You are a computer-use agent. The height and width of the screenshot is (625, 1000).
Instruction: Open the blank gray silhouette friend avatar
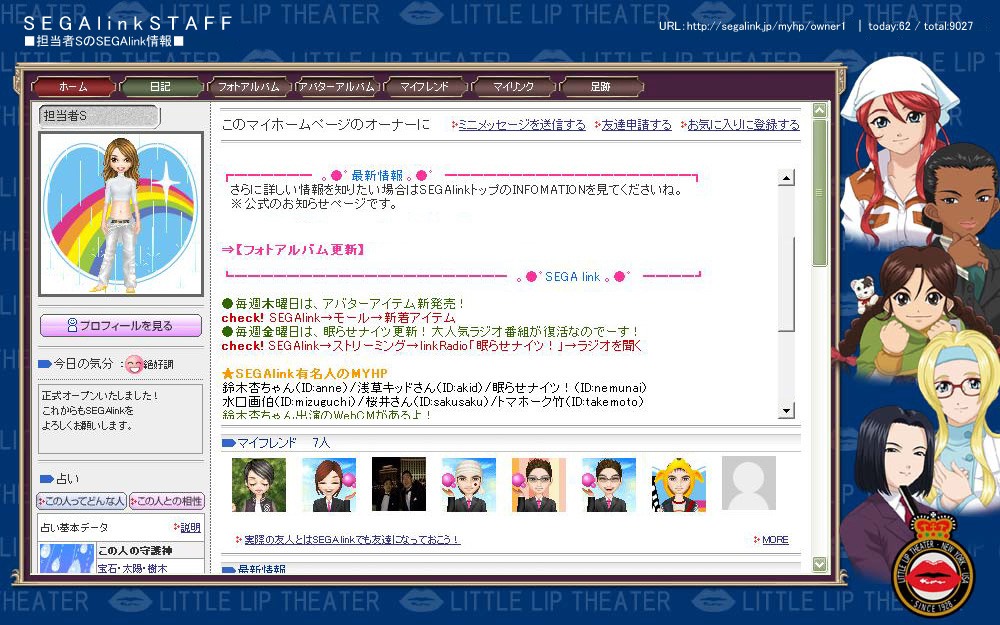[x=749, y=485]
